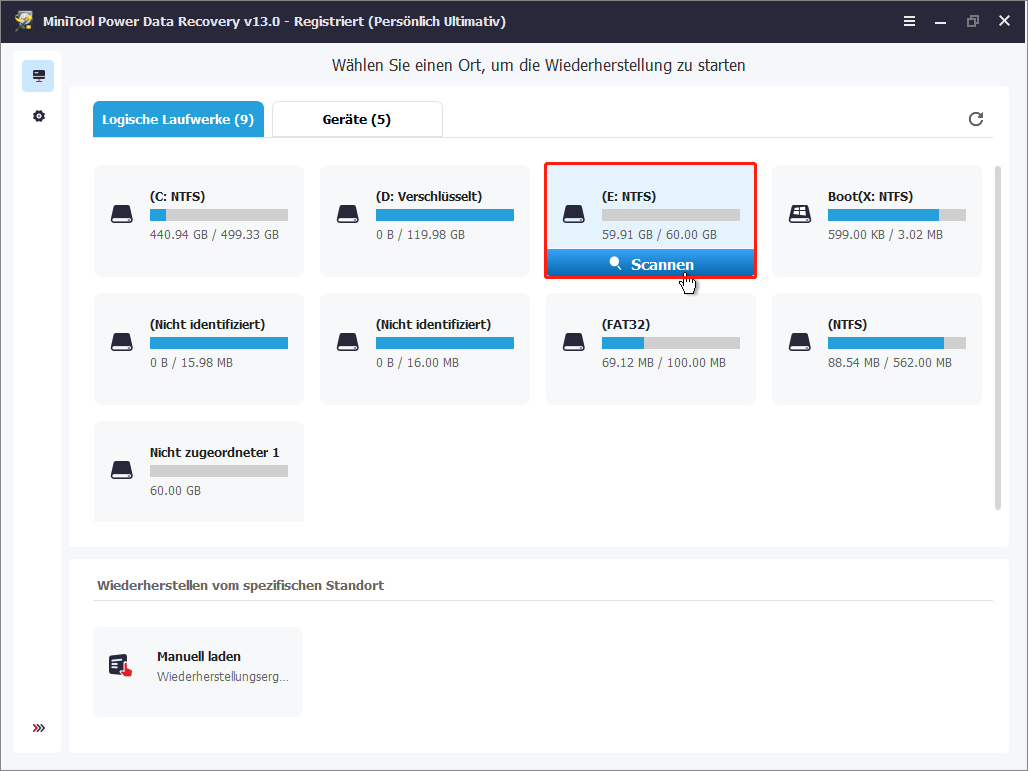1028x771 pixels.
Task: Open the data recovery view in the sidebar
Action: point(38,76)
